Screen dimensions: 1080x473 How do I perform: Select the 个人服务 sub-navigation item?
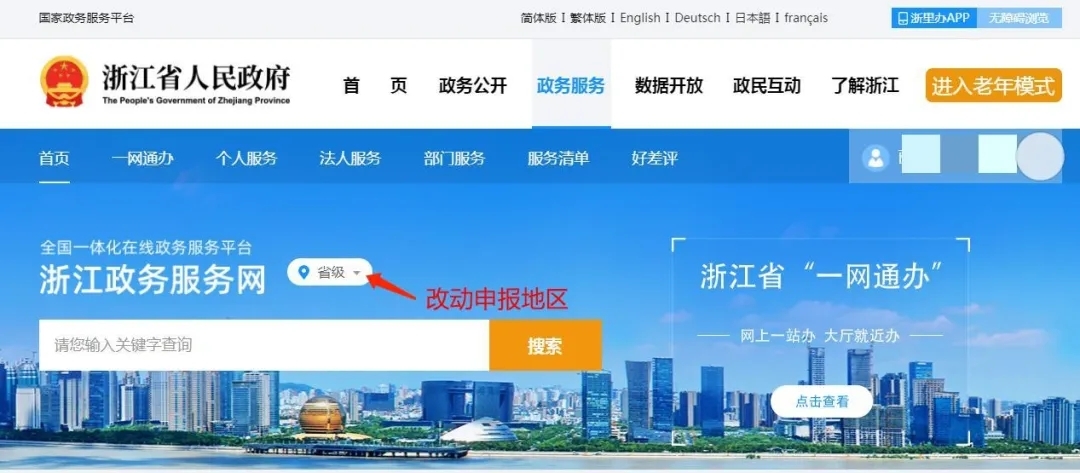click(x=246, y=158)
